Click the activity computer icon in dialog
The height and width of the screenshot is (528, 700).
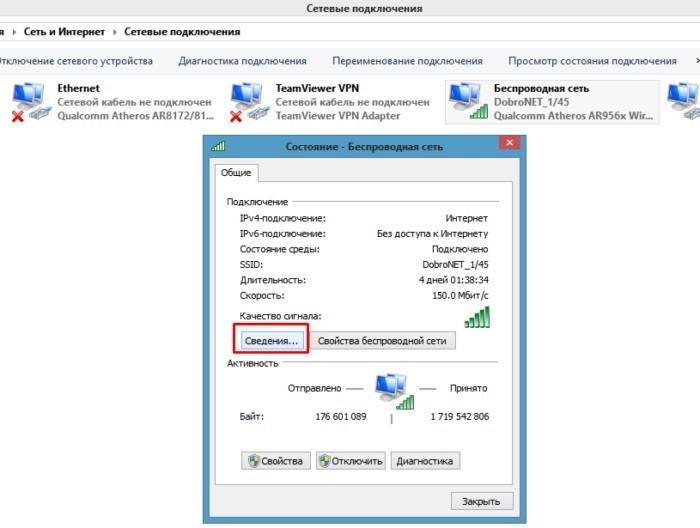point(394,391)
